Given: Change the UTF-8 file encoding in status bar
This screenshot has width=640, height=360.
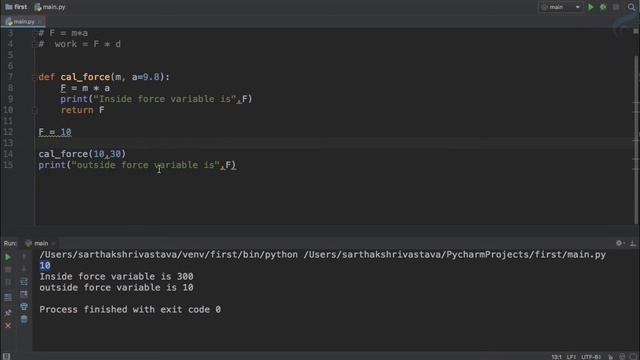Looking at the screenshot, I should tap(591, 357).
